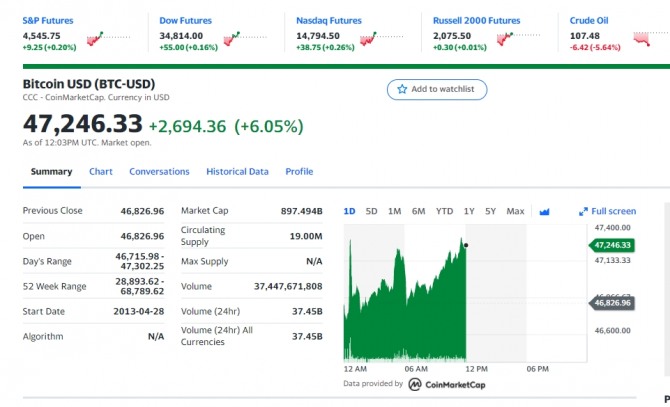Open the S&P Futures quote link
The image size is (670, 407).
(47, 20)
